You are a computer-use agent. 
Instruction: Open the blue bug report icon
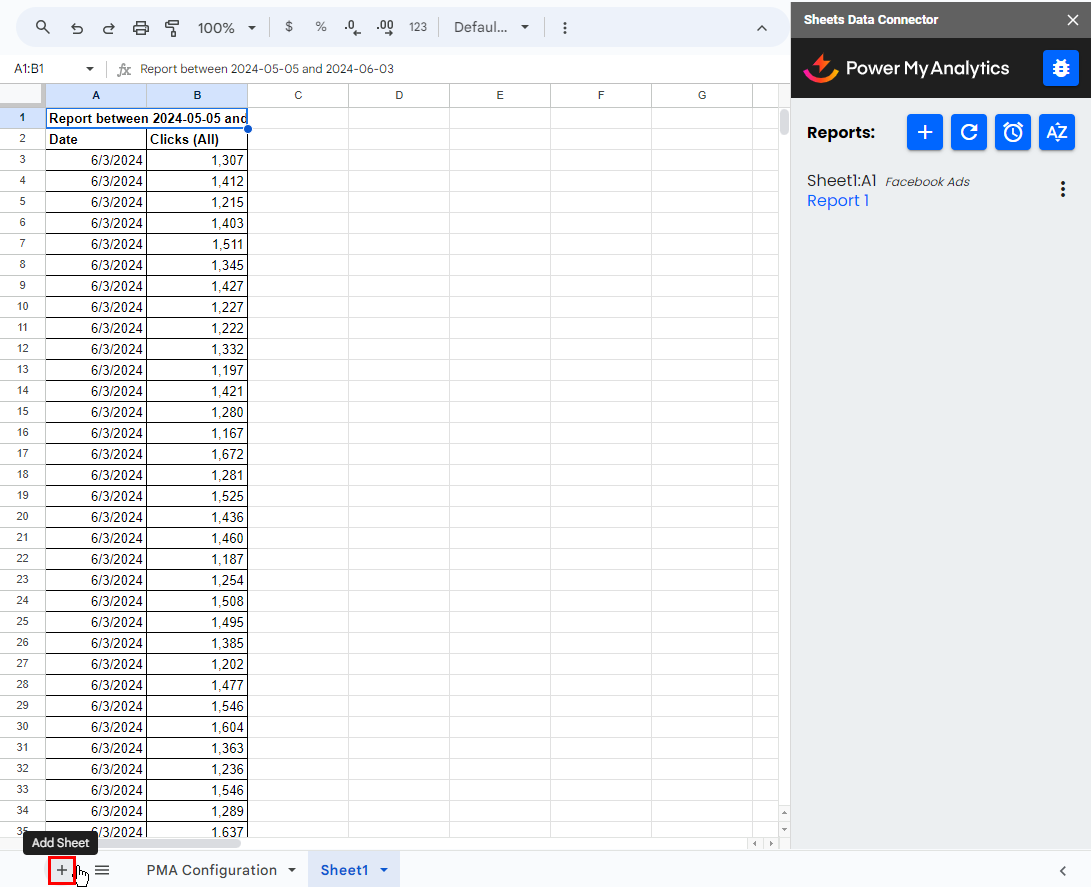[1061, 68]
